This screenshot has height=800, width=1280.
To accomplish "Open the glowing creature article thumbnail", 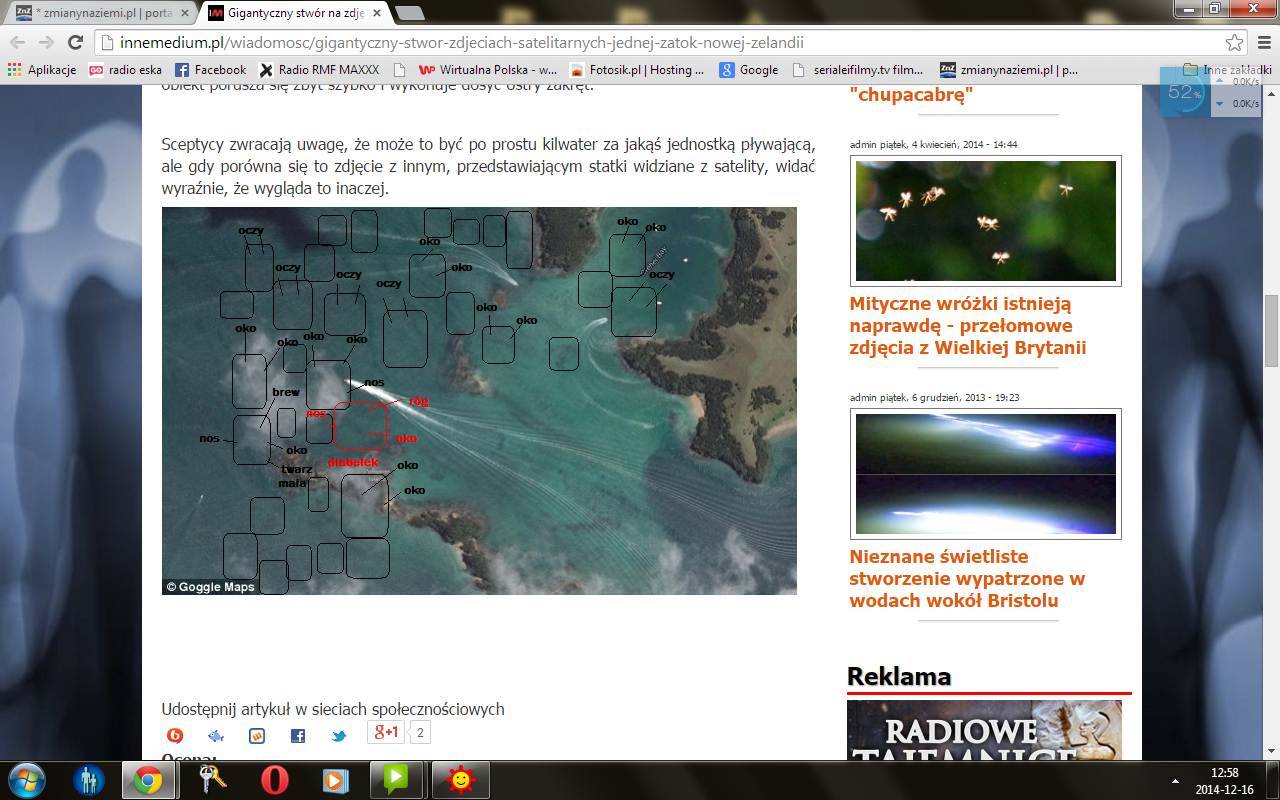I will click(x=985, y=473).
